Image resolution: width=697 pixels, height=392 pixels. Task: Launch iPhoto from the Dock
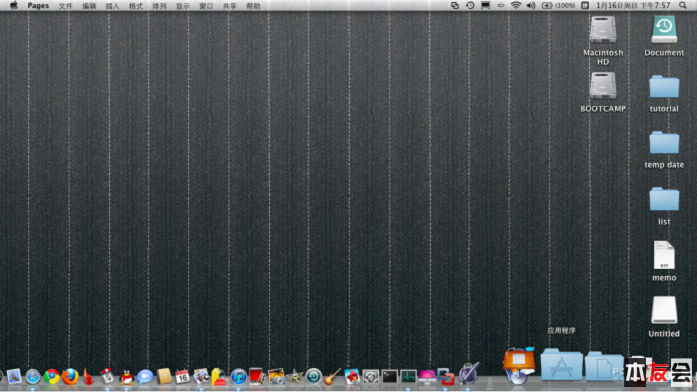pos(276,377)
